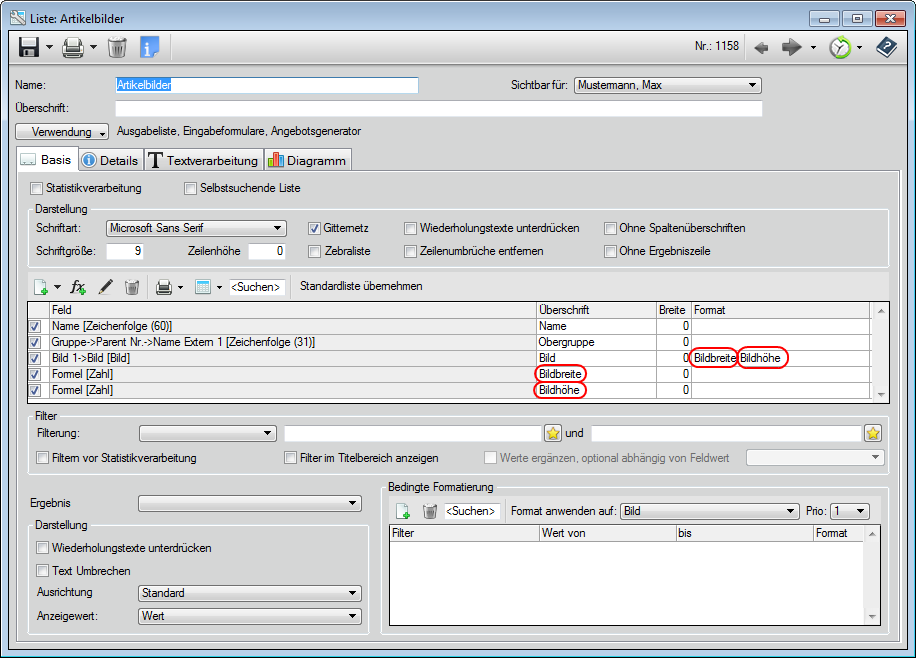Uncheck the Gitternetz checkbox
This screenshot has height=658, width=916.
click(314, 228)
